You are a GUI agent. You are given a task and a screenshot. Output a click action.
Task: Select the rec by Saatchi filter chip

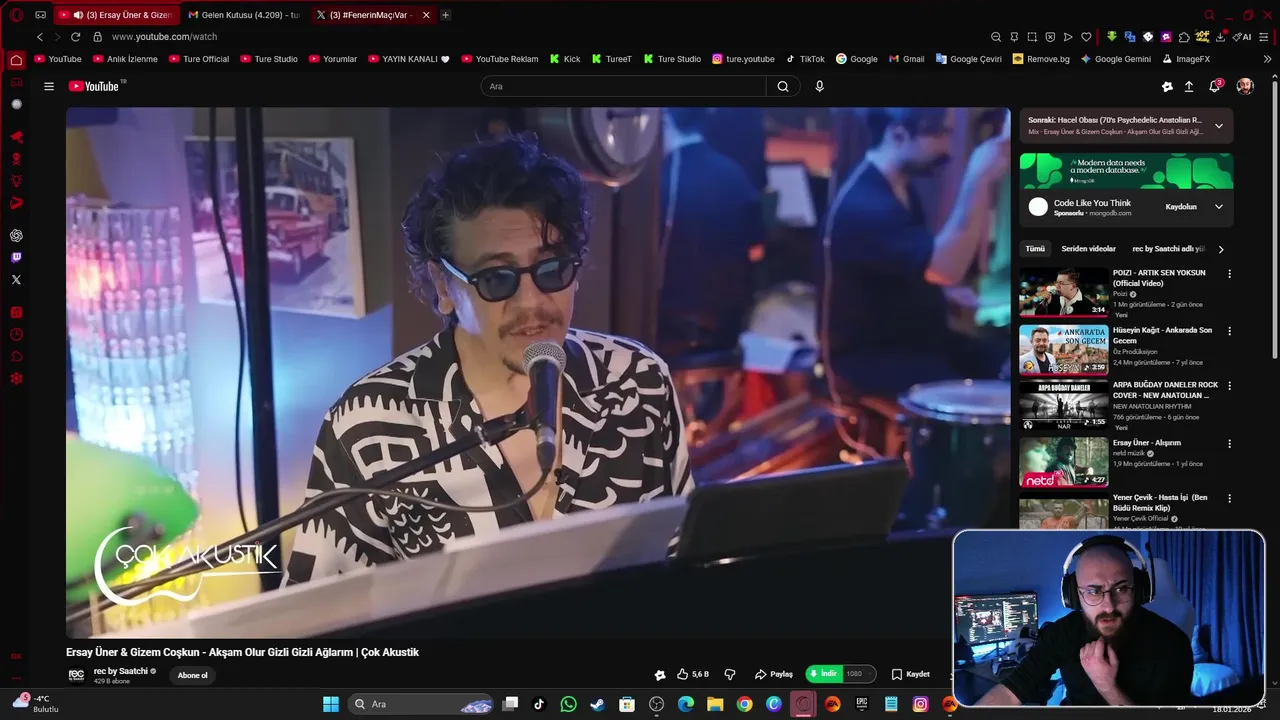point(1168,249)
